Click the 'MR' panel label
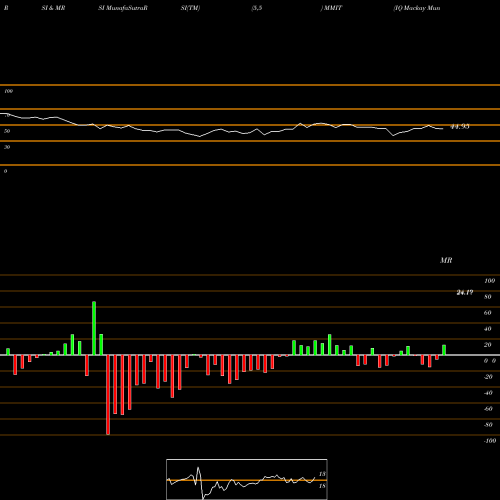500x500 pixels. (446, 260)
